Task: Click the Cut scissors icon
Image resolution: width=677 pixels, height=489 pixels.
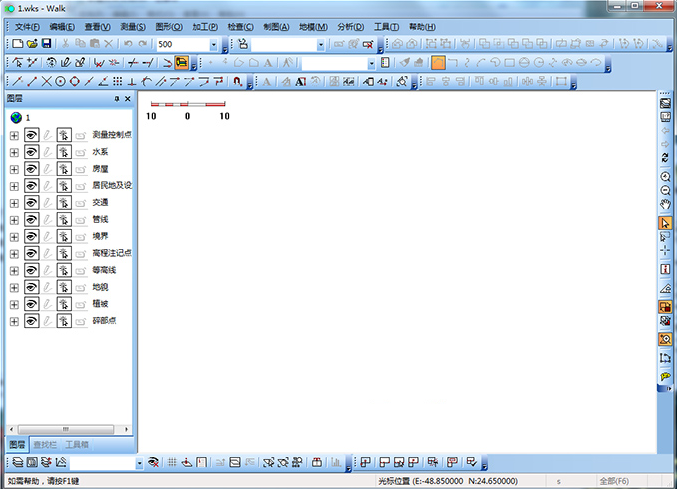Action: (x=66, y=44)
